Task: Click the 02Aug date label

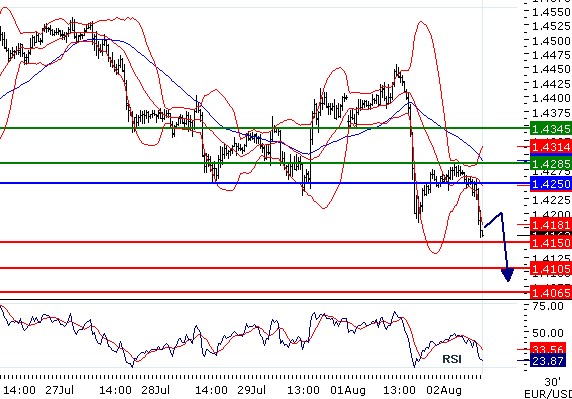Action: [x=444, y=390]
